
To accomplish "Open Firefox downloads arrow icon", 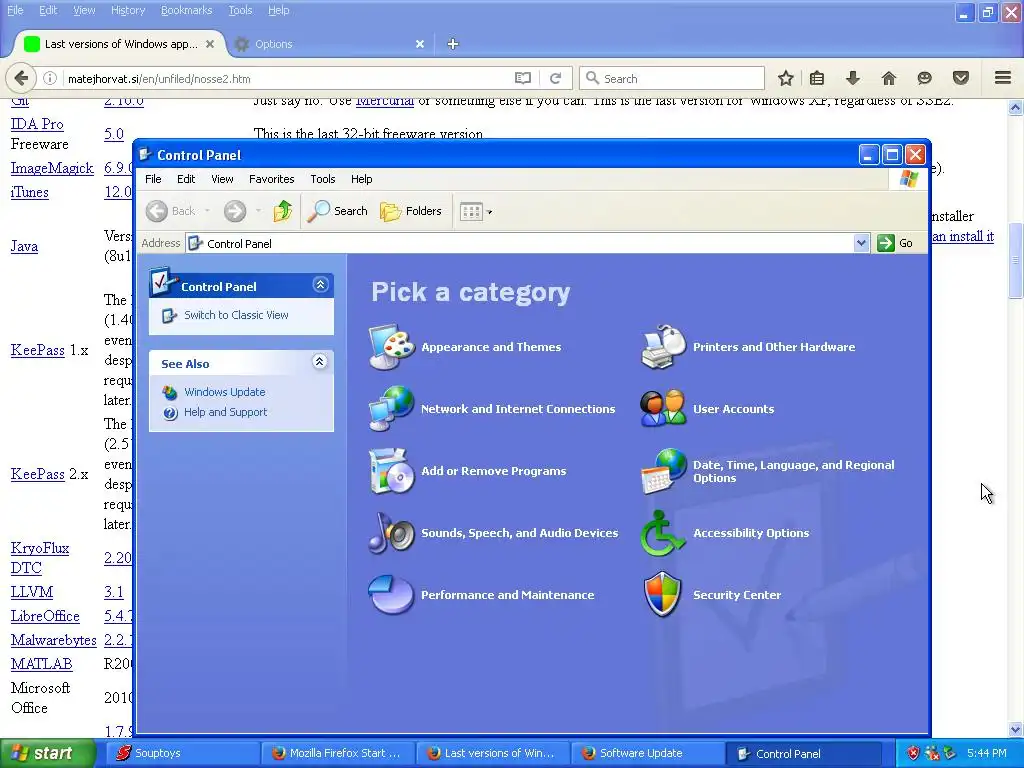I will [852, 78].
